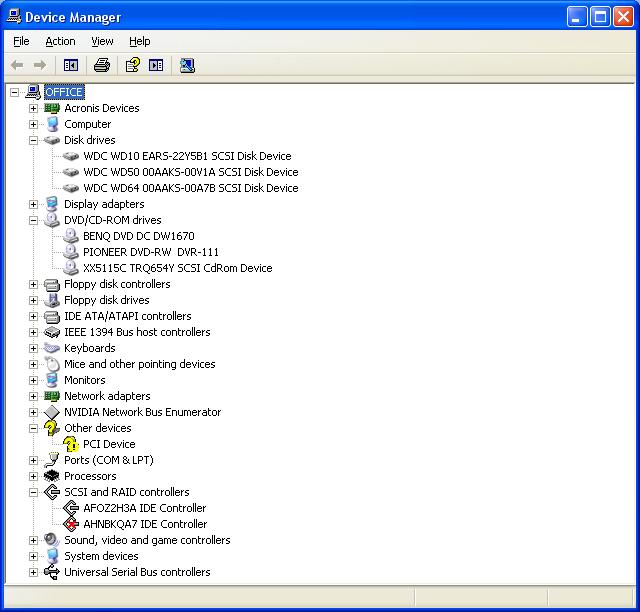Collapse the SCSI and RAID controllers node
The height and width of the screenshot is (612, 640).
click(x=33, y=492)
